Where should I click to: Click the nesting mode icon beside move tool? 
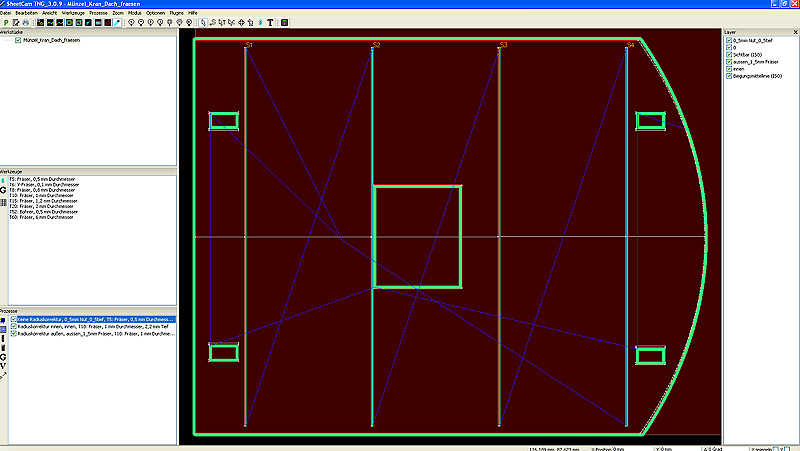[x=251, y=22]
